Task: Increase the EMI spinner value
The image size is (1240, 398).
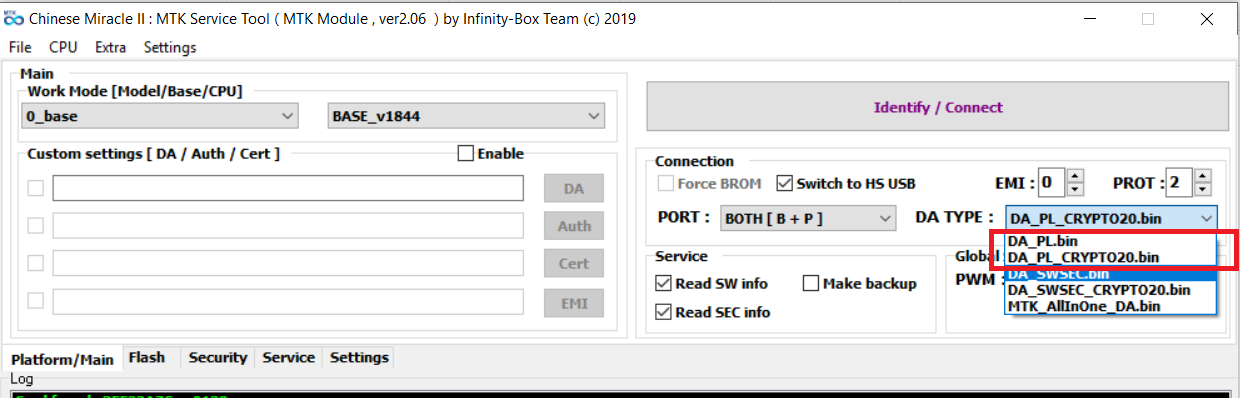Action: point(1075,176)
